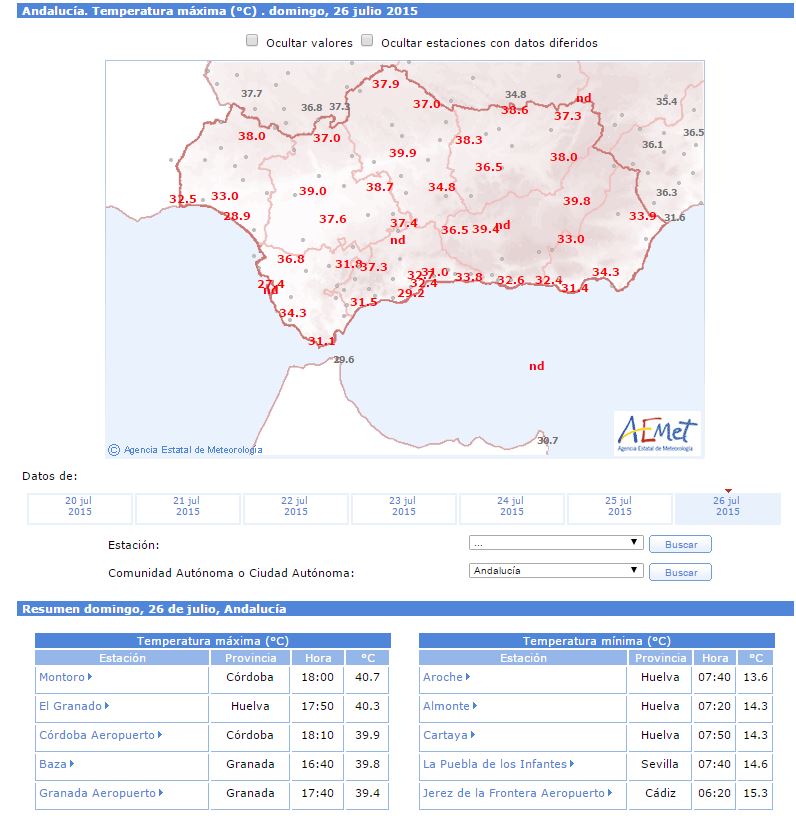Click the AEMet logo on the map
Image resolution: width=796 pixels, height=818 pixels.
pyautogui.click(x=658, y=433)
